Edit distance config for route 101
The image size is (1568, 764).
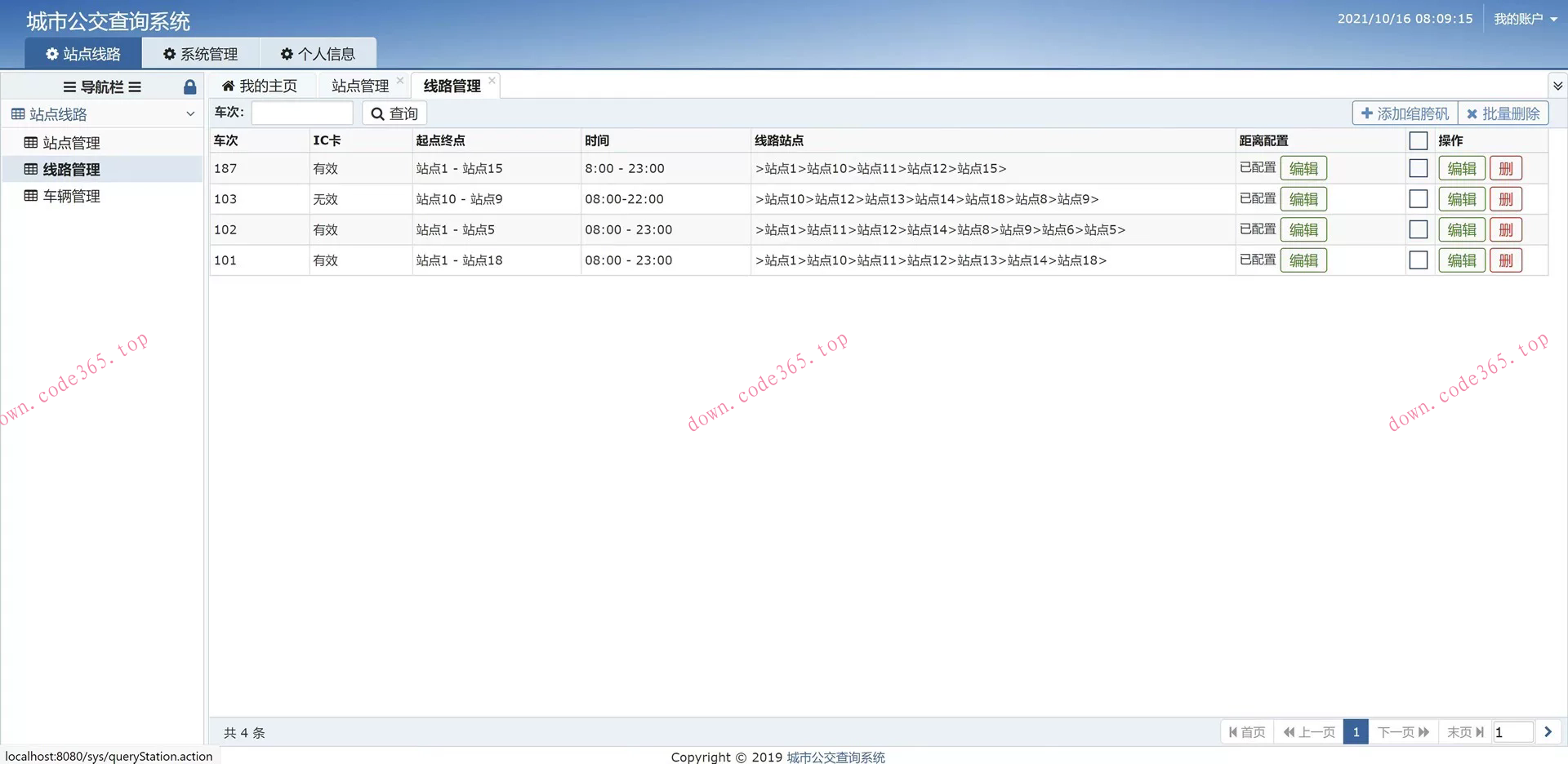point(1303,260)
